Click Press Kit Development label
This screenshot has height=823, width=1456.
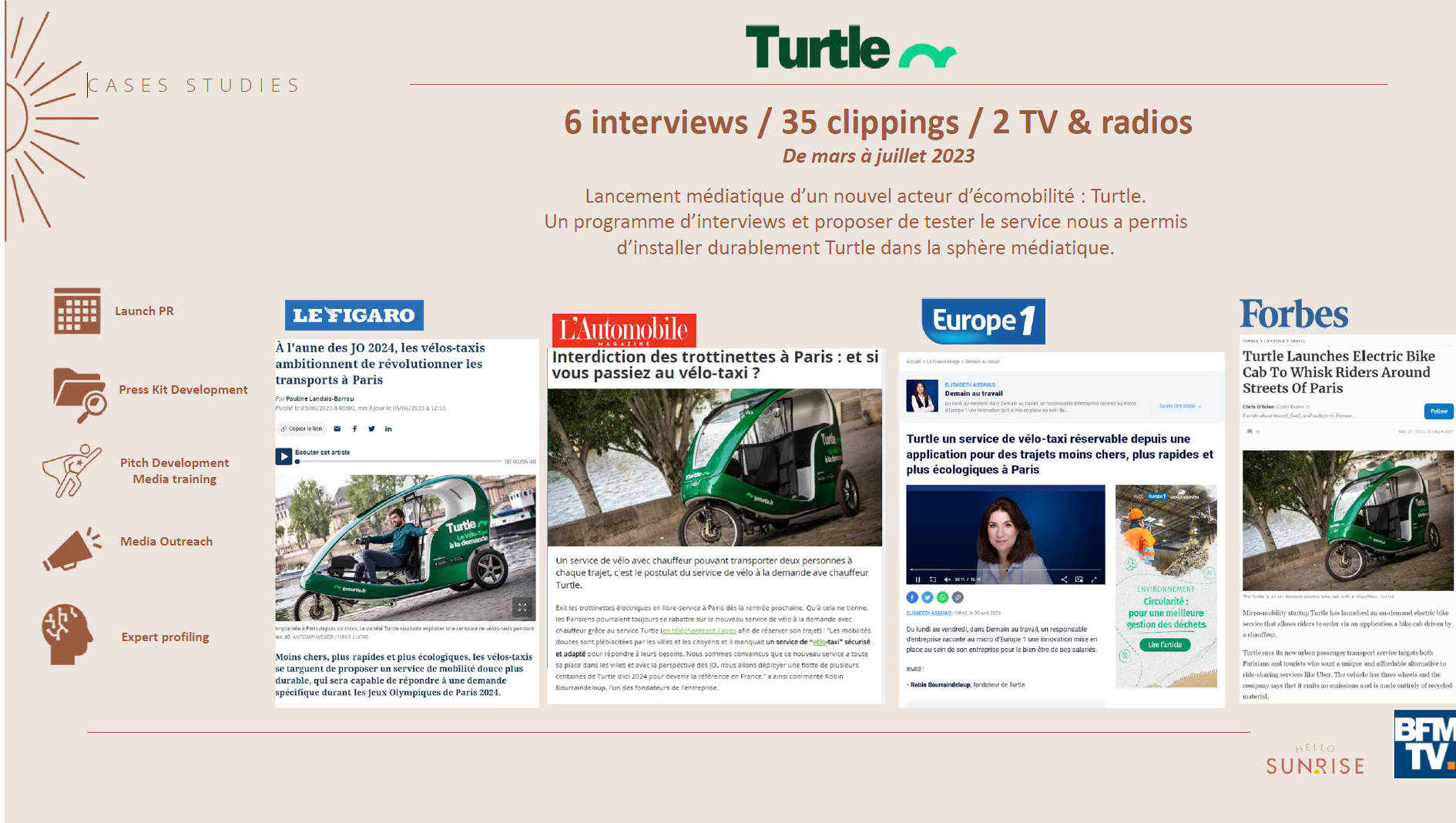[x=183, y=390]
